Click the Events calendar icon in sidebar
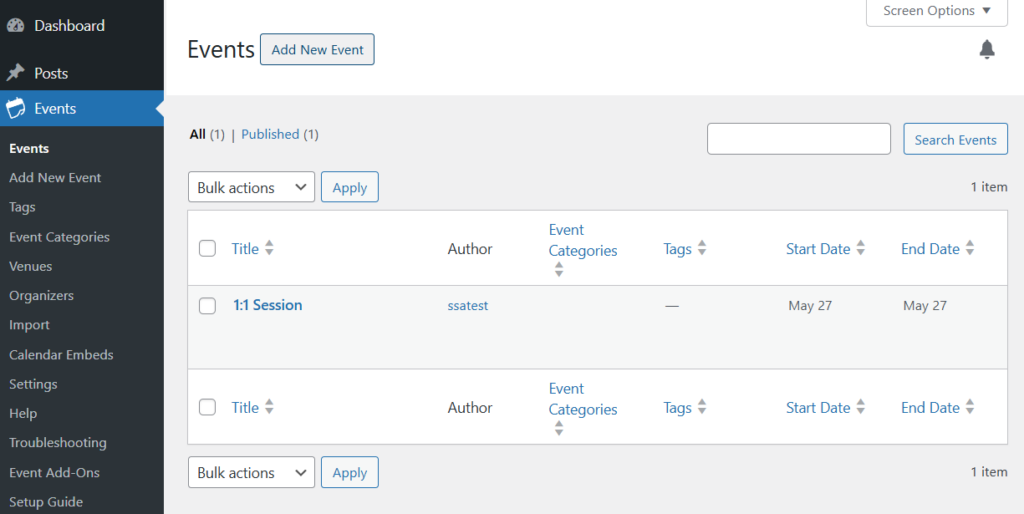The width and height of the screenshot is (1024, 514). pos(16,108)
